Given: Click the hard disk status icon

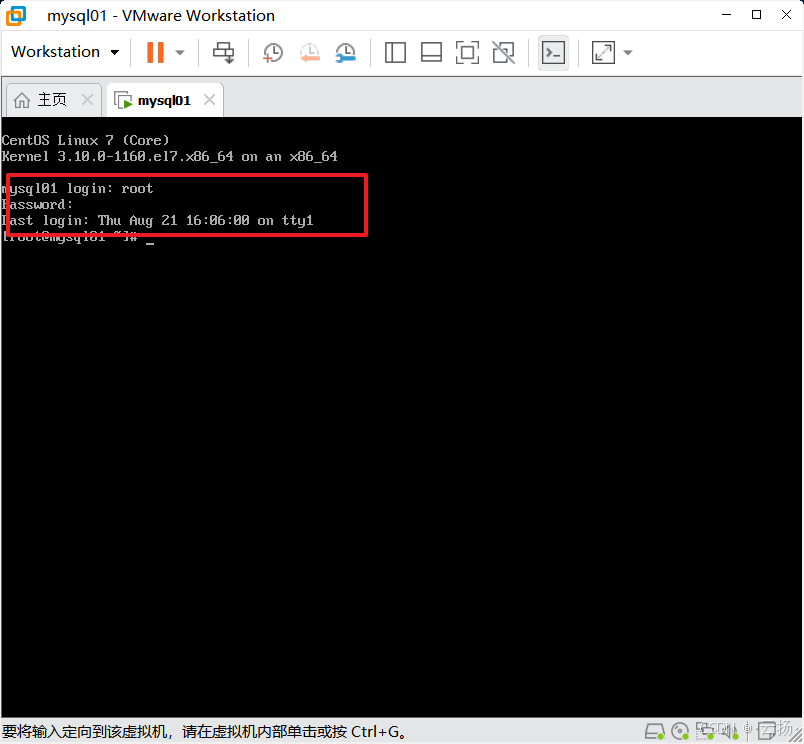Looking at the screenshot, I should click(x=655, y=731).
